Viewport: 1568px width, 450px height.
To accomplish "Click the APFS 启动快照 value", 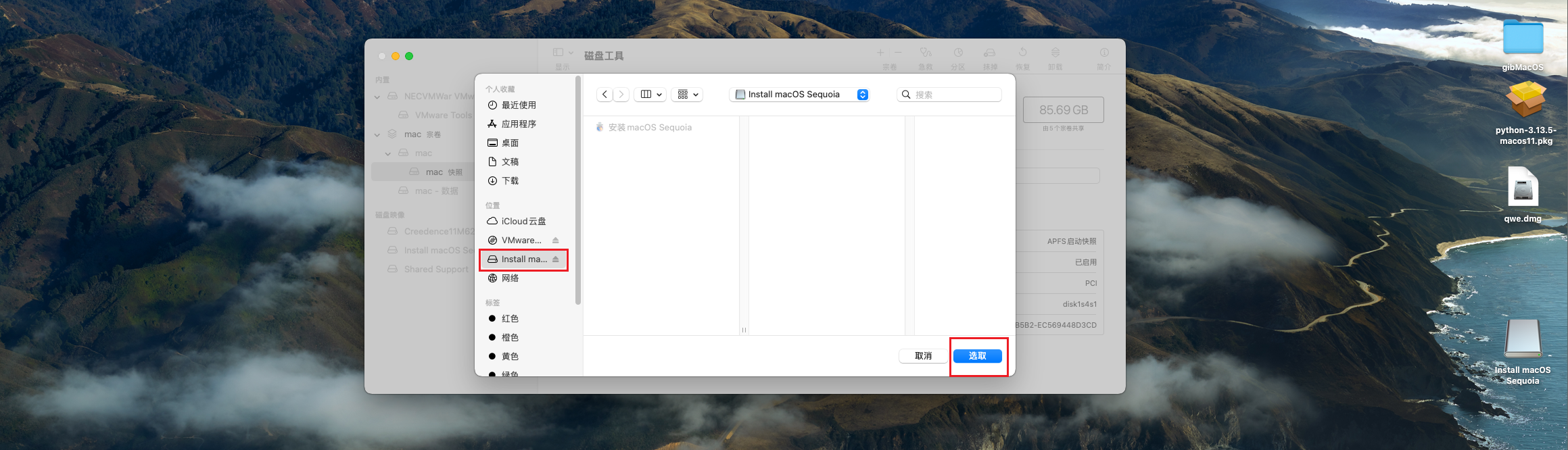I will (x=1072, y=241).
